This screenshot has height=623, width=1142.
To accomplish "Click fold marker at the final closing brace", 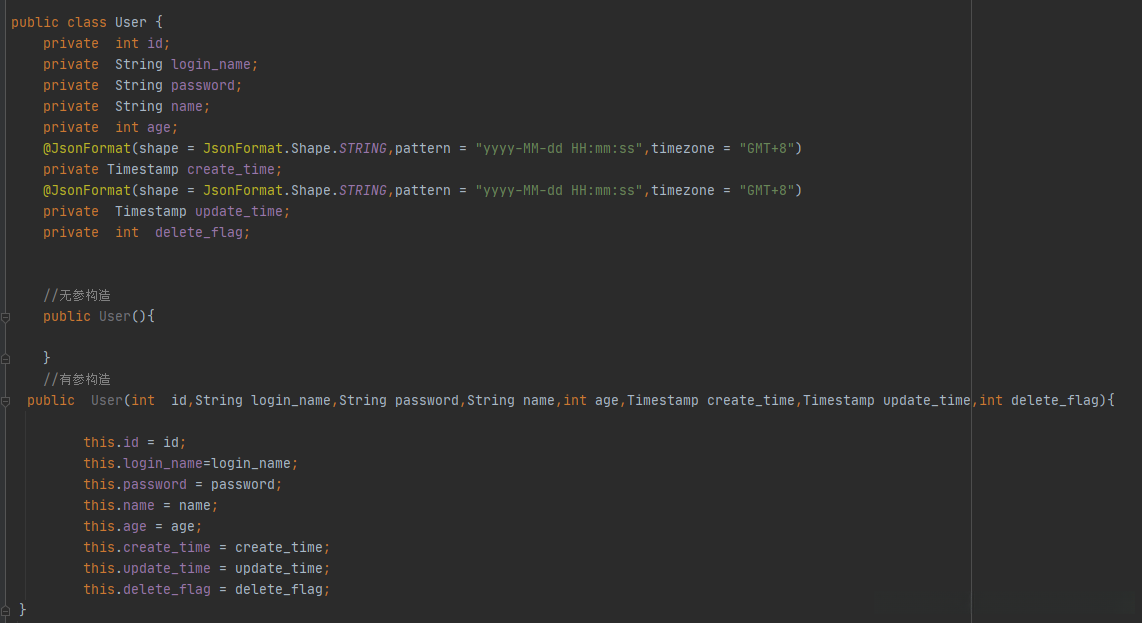I will point(6,608).
